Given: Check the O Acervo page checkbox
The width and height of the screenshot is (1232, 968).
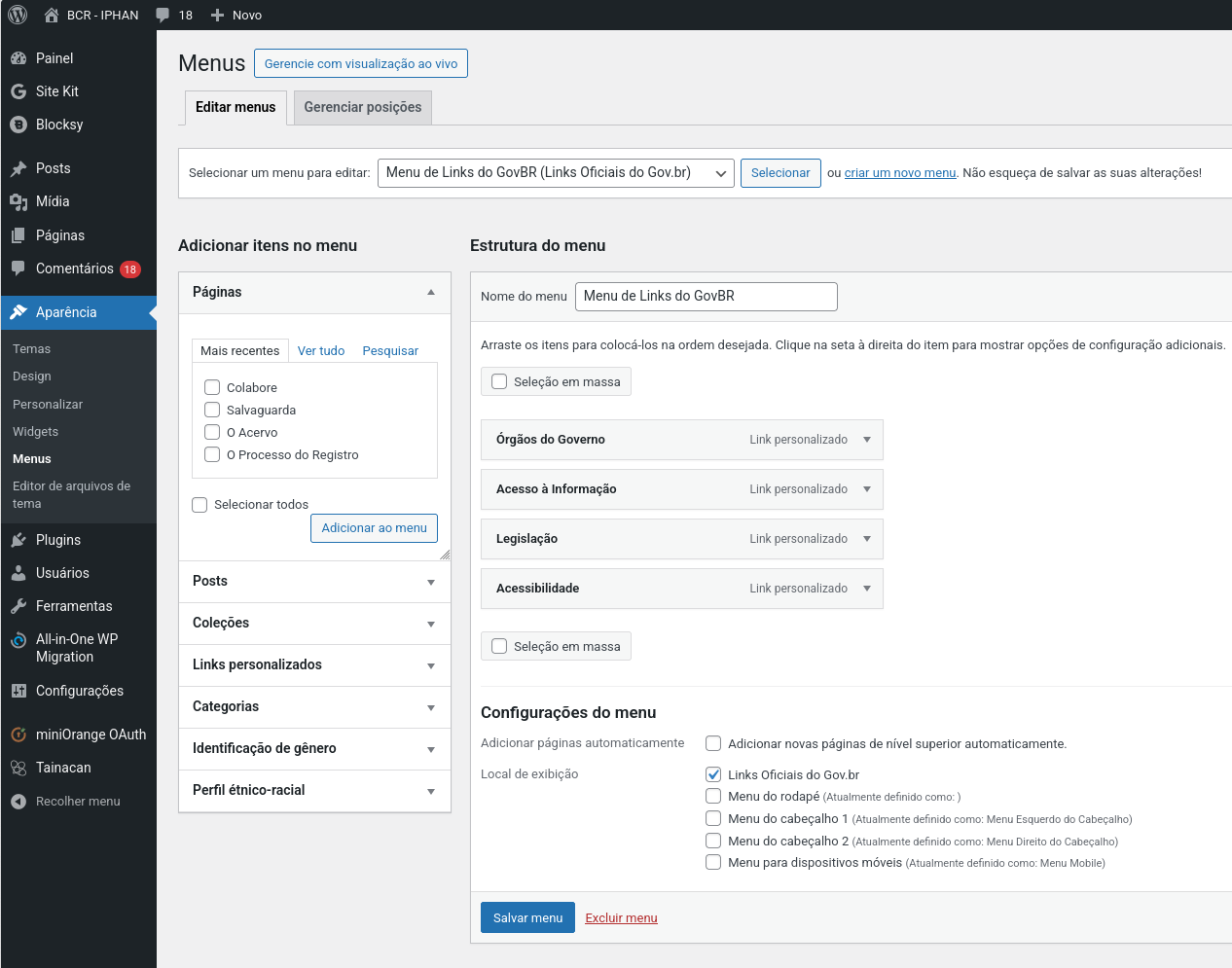Looking at the screenshot, I should pos(212,432).
